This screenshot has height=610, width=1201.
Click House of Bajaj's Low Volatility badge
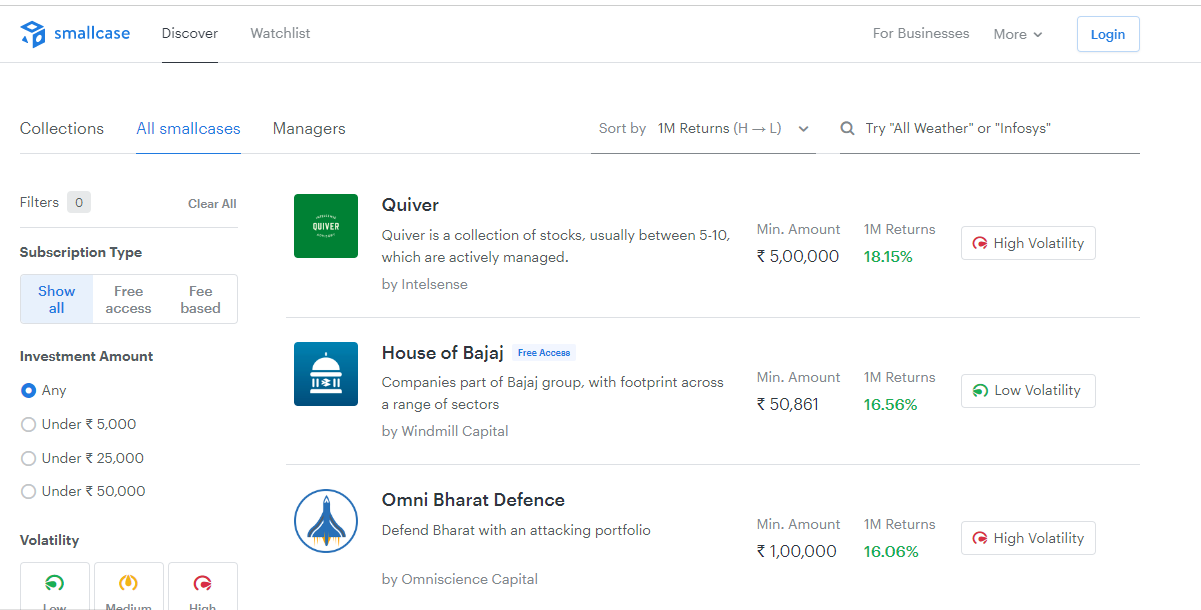[x=1028, y=391]
